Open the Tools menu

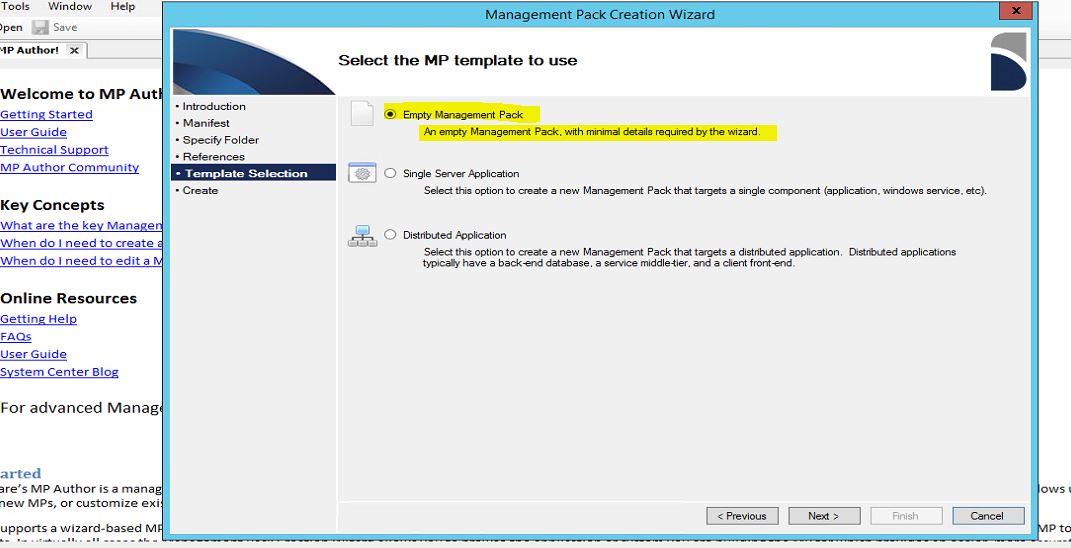(15, 6)
